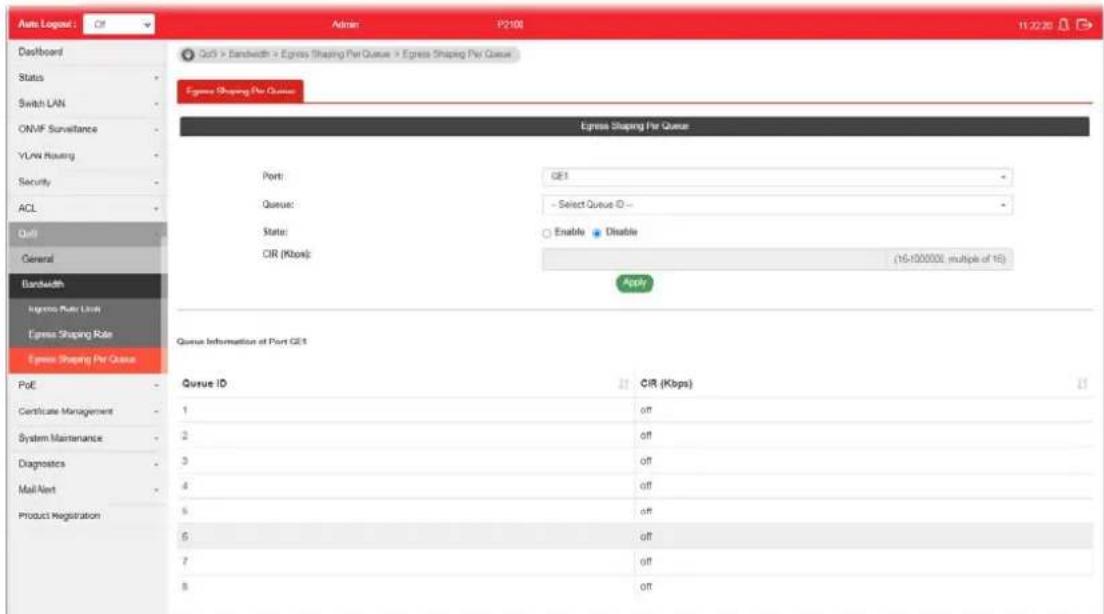Sort table by Queue ID arrows icon

click(x=623, y=384)
